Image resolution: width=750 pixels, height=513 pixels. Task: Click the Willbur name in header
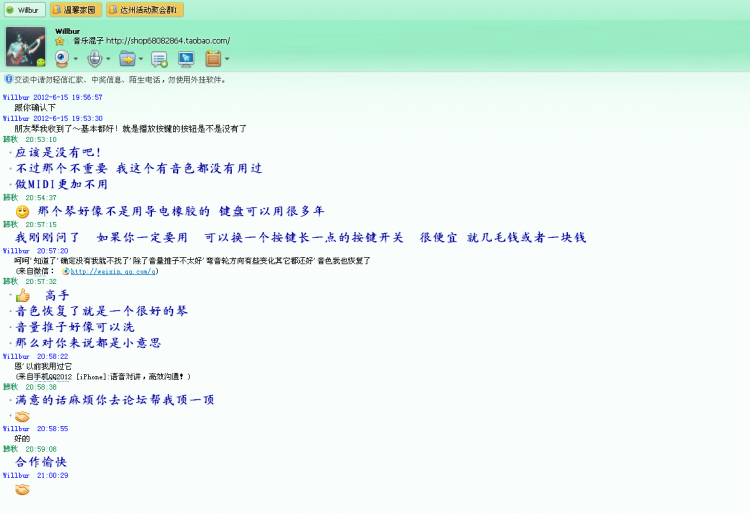[67, 31]
